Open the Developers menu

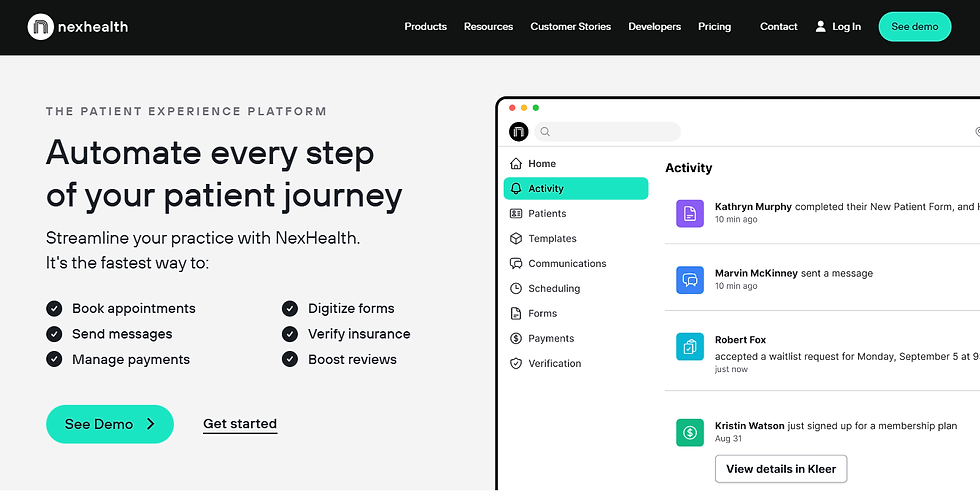click(654, 27)
